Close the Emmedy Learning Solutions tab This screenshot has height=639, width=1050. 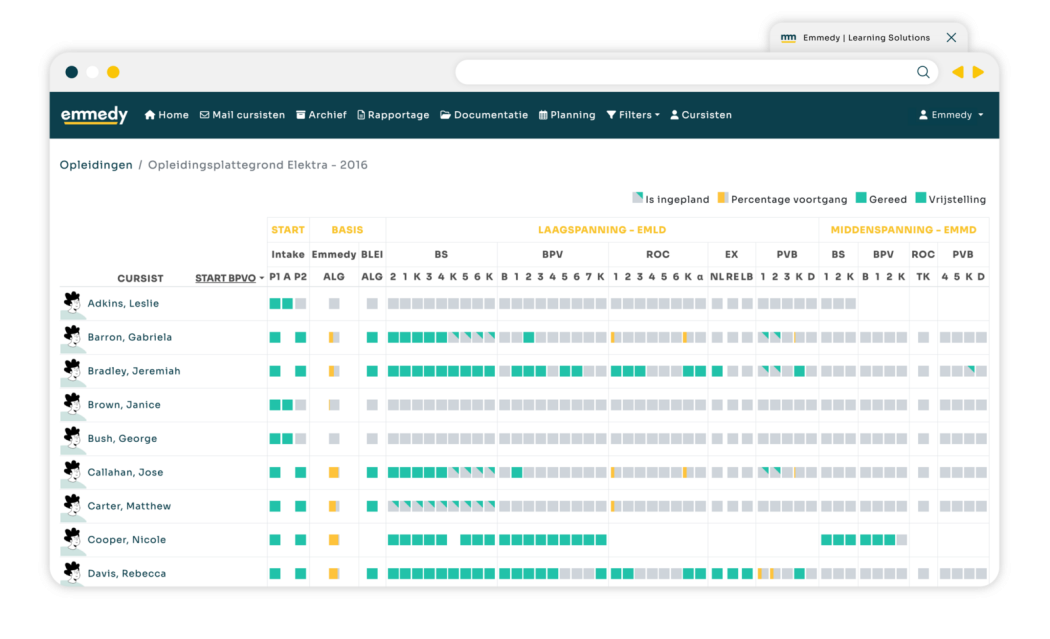951,38
